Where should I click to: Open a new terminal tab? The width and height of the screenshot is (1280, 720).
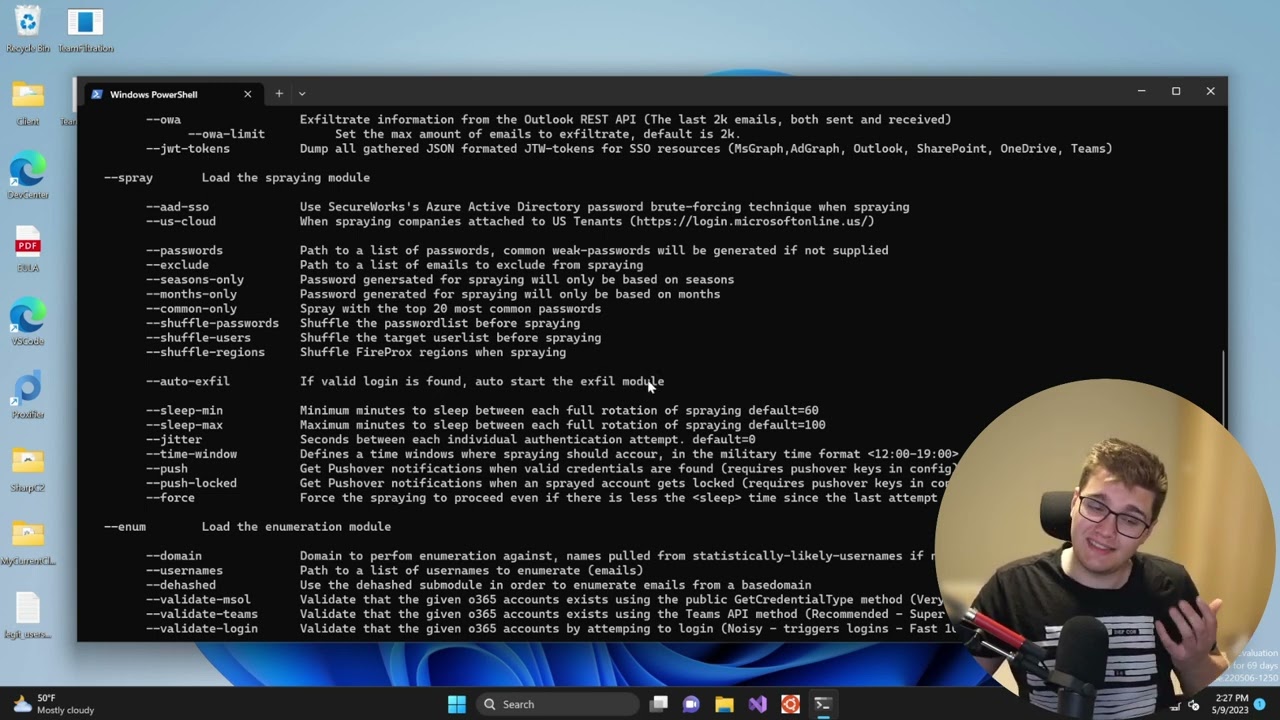point(279,94)
